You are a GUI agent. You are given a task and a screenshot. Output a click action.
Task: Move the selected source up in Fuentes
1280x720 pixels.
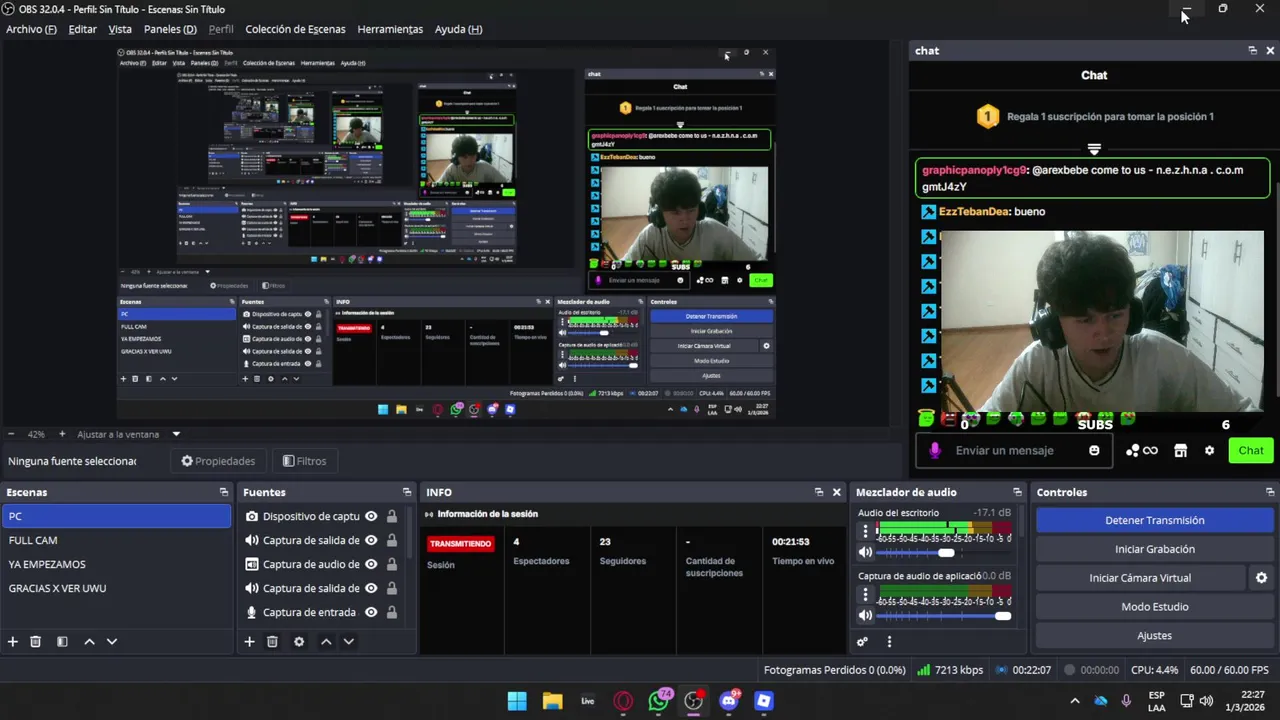(x=326, y=642)
